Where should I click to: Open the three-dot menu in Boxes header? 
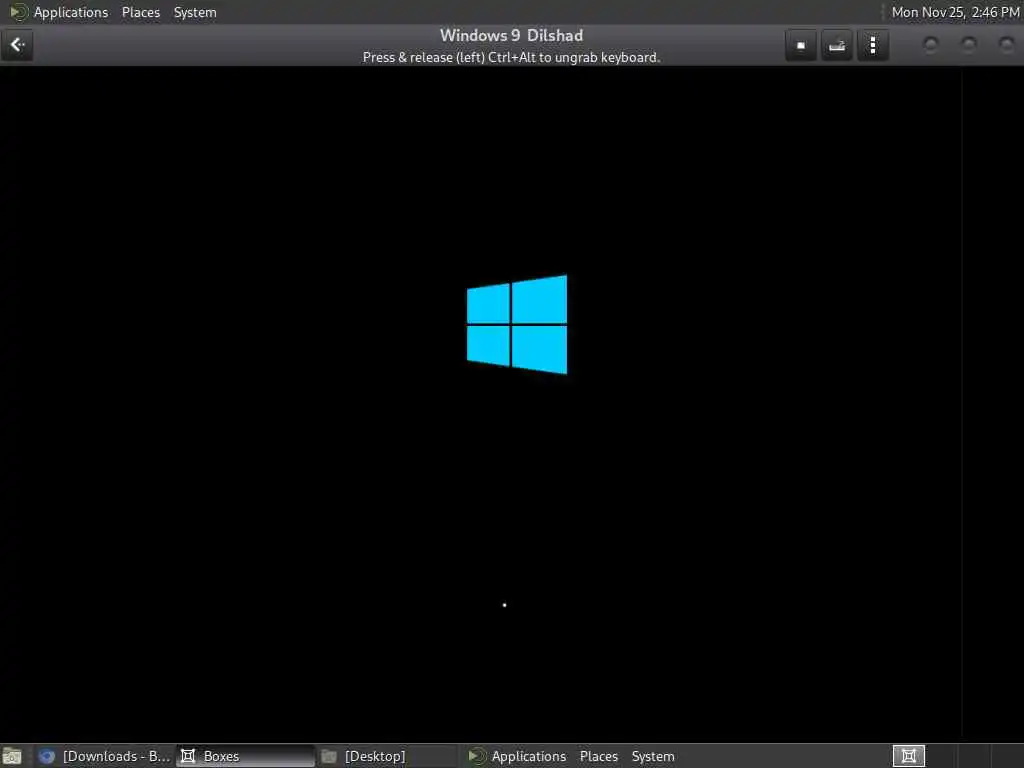(x=872, y=45)
